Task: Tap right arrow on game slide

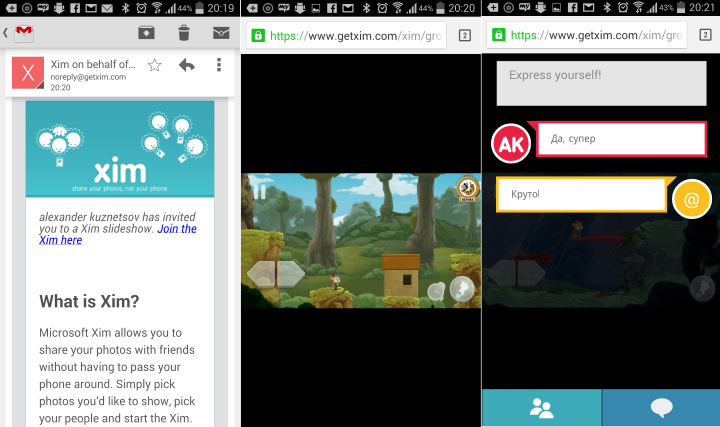Action: [x=291, y=274]
